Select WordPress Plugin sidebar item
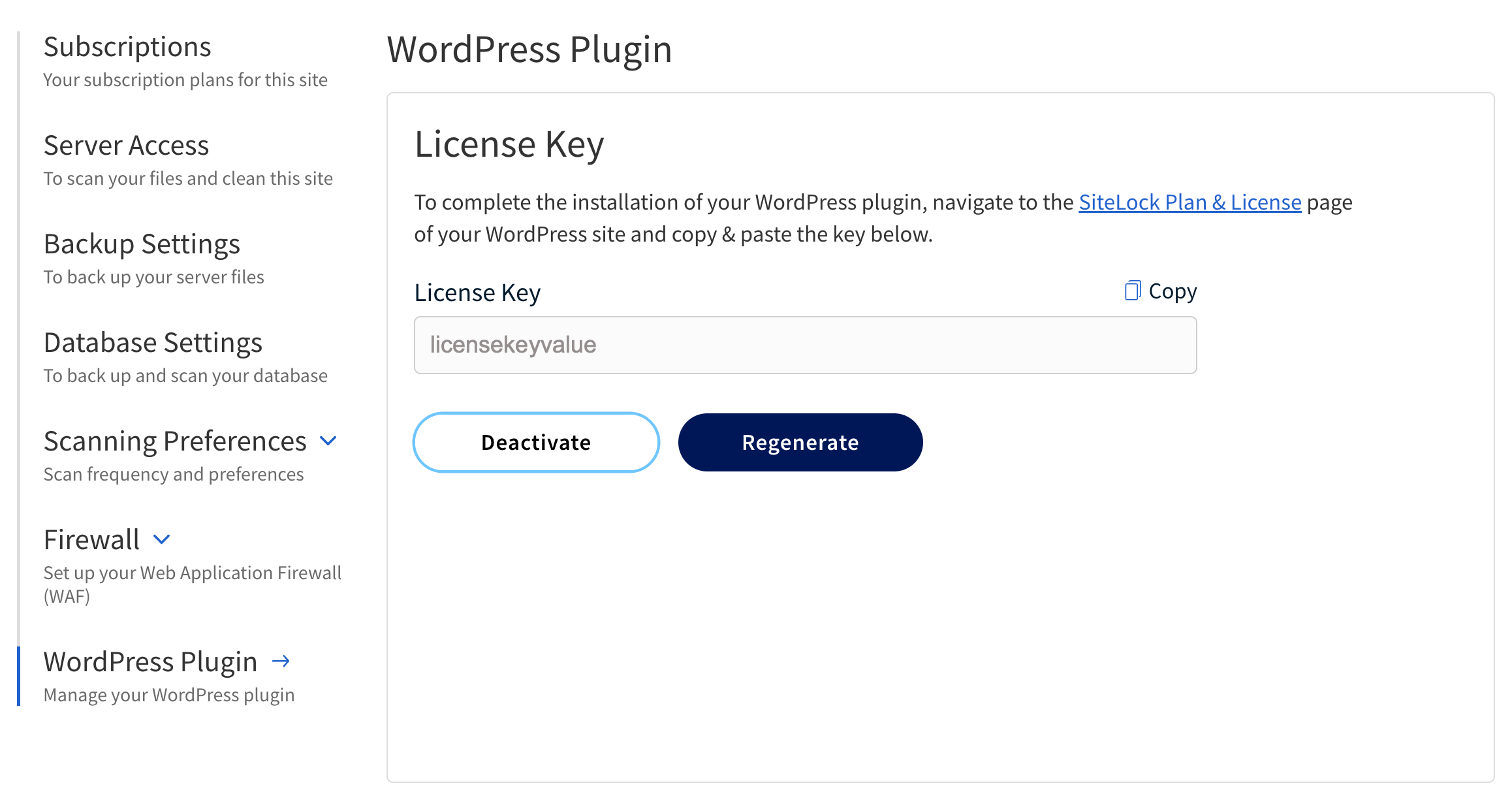The height and width of the screenshot is (811, 1512). click(x=150, y=662)
